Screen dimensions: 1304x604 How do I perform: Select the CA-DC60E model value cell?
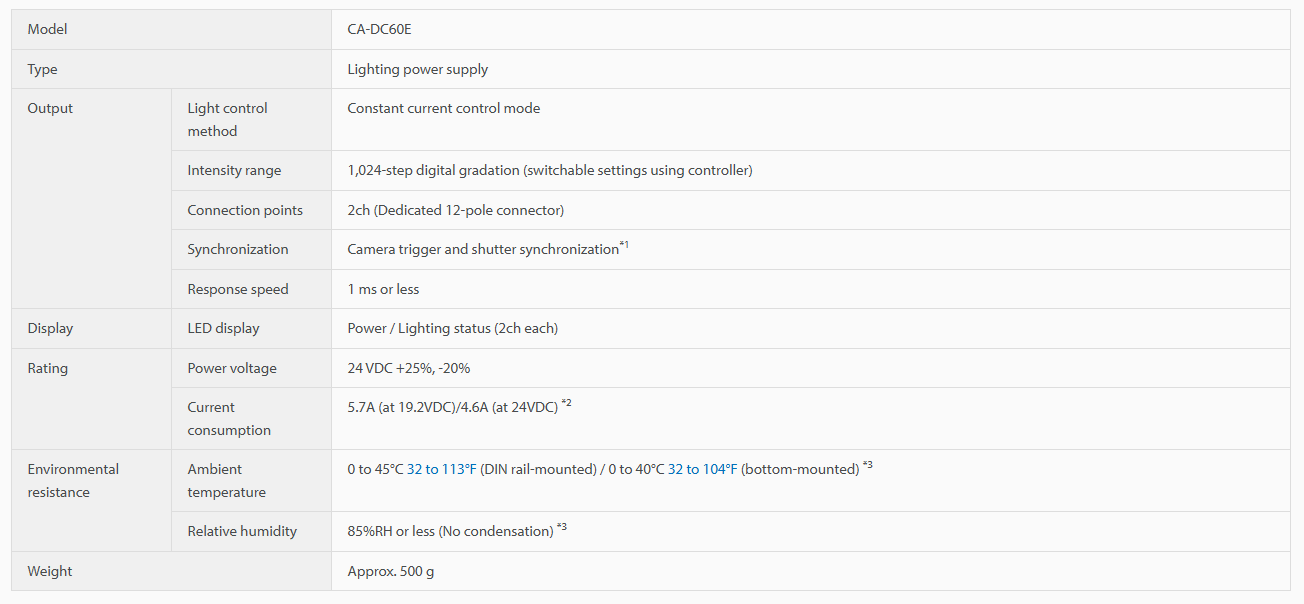pos(811,30)
